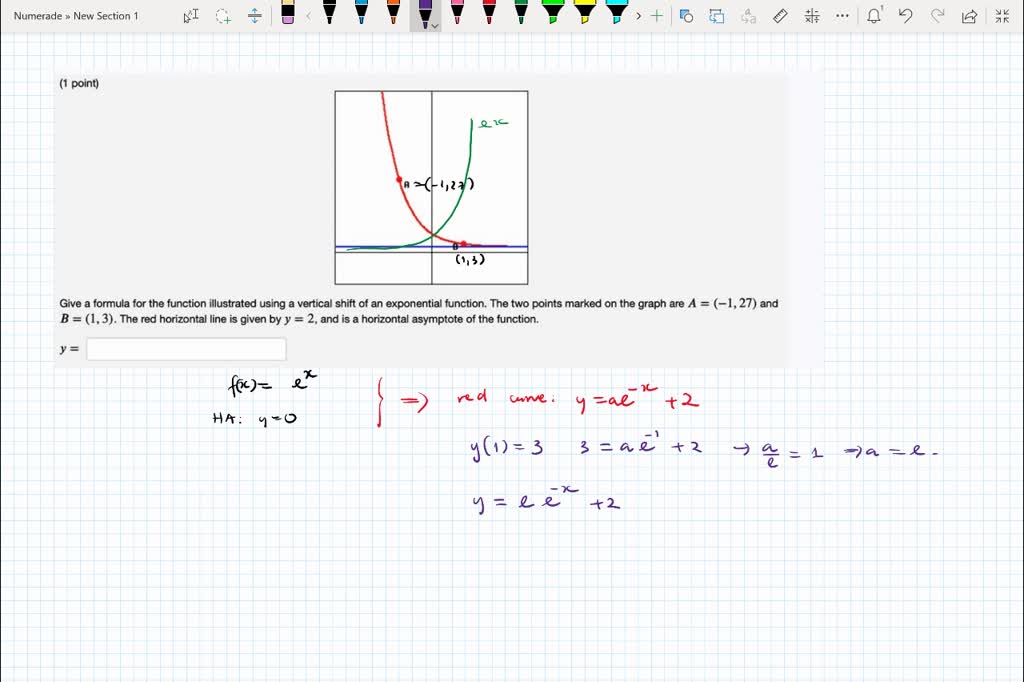Activate the Lasso Select tool
The height and width of the screenshot is (682, 1024).
click(222, 17)
